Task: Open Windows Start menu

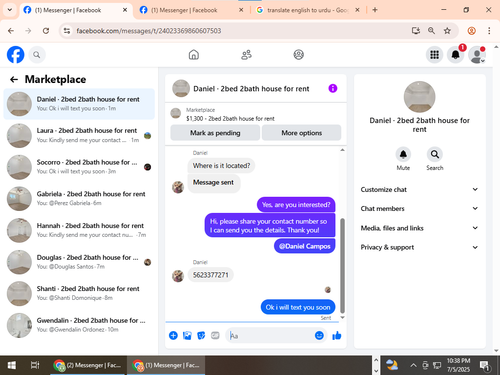Action: [12, 365]
